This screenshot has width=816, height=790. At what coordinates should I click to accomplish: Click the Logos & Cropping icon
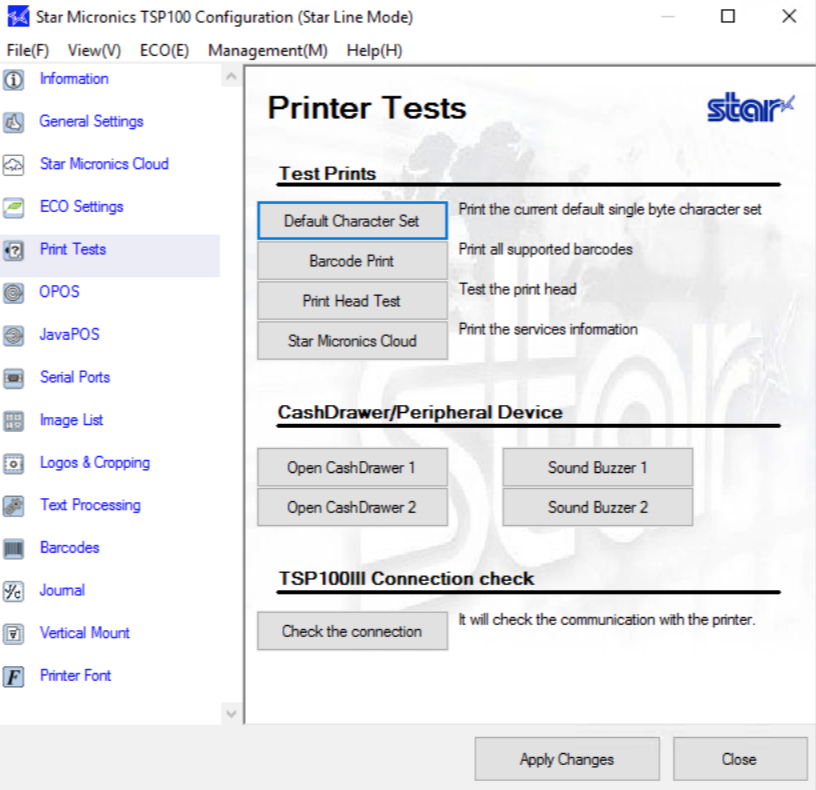pyautogui.click(x=14, y=463)
